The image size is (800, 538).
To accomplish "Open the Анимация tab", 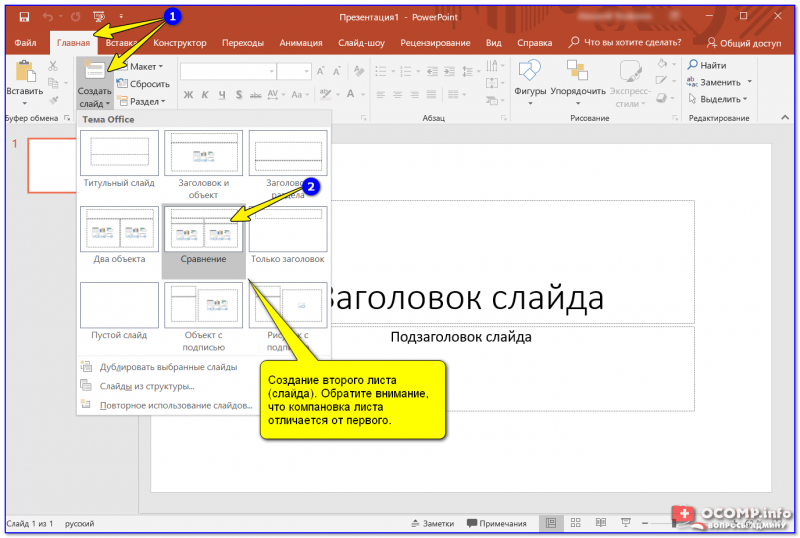I will click(x=301, y=43).
